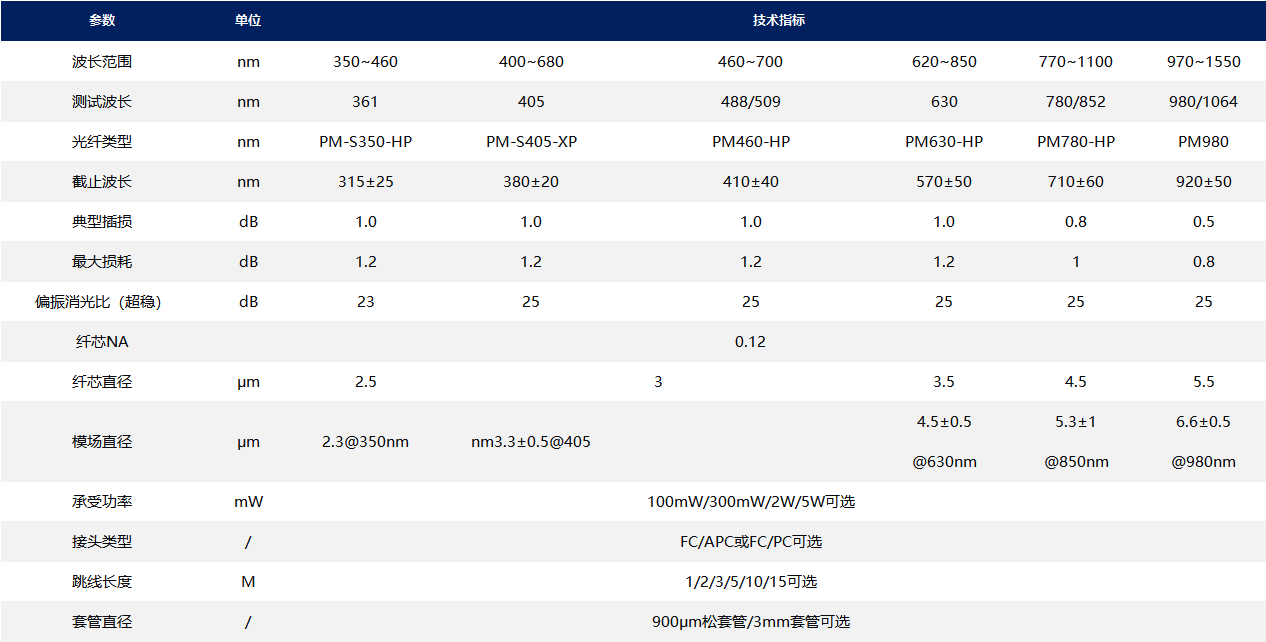Click the PM-S405-XP fiber type cell
Screen dimensions: 1266x642
[x=531, y=142]
